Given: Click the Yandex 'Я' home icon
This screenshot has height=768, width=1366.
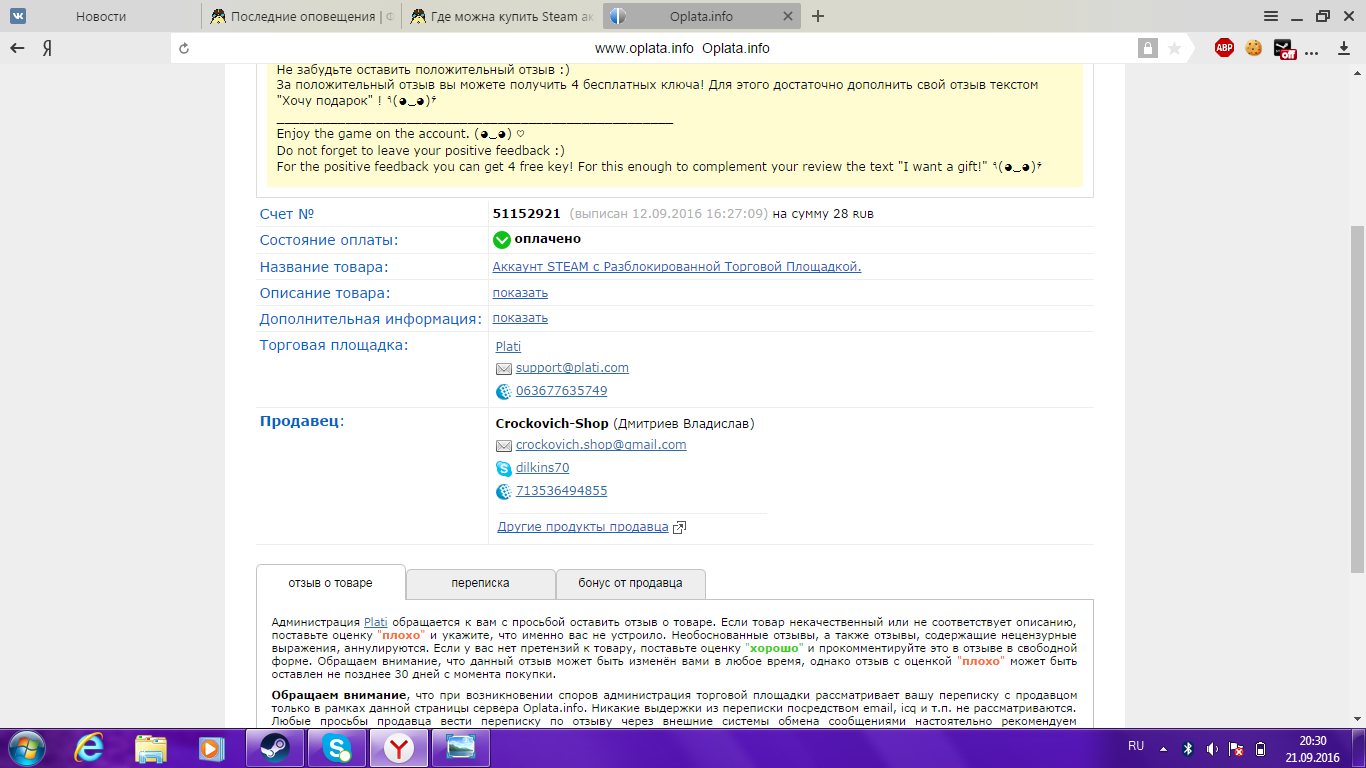Looking at the screenshot, I should coord(47,48).
